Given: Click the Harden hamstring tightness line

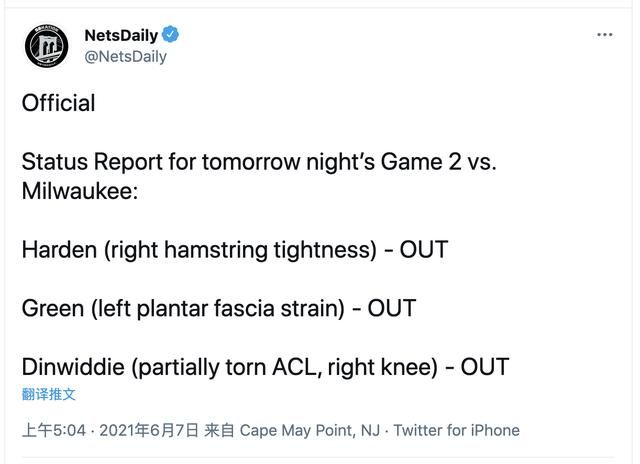Looking at the screenshot, I should coord(235,250).
